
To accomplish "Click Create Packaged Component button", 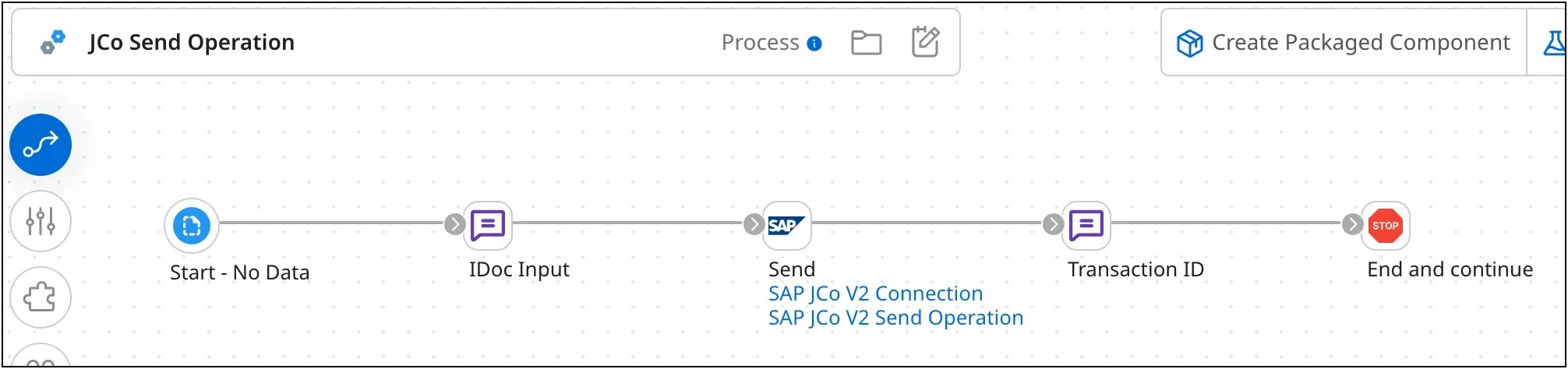I will coord(1344,43).
